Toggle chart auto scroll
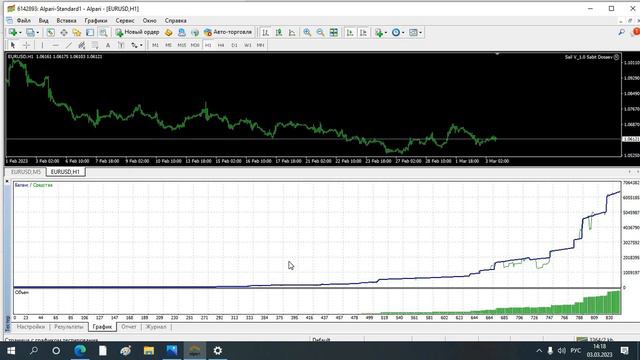 pos(350,33)
